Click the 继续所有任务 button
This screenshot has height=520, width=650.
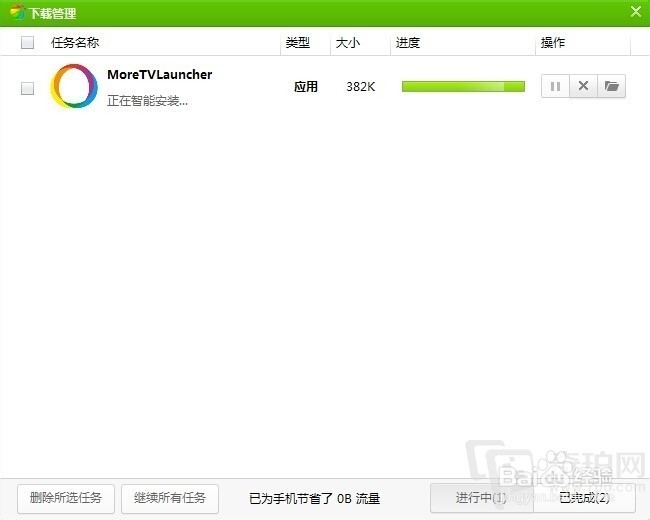coord(170,498)
